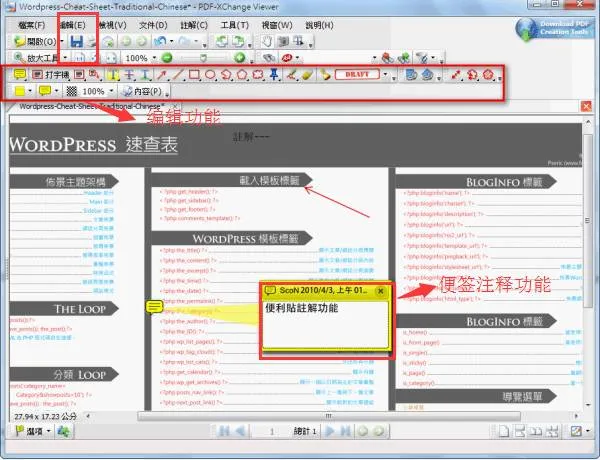The image size is (600, 460).
Task: Click the page number field showing 1
Action: coord(271,431)
